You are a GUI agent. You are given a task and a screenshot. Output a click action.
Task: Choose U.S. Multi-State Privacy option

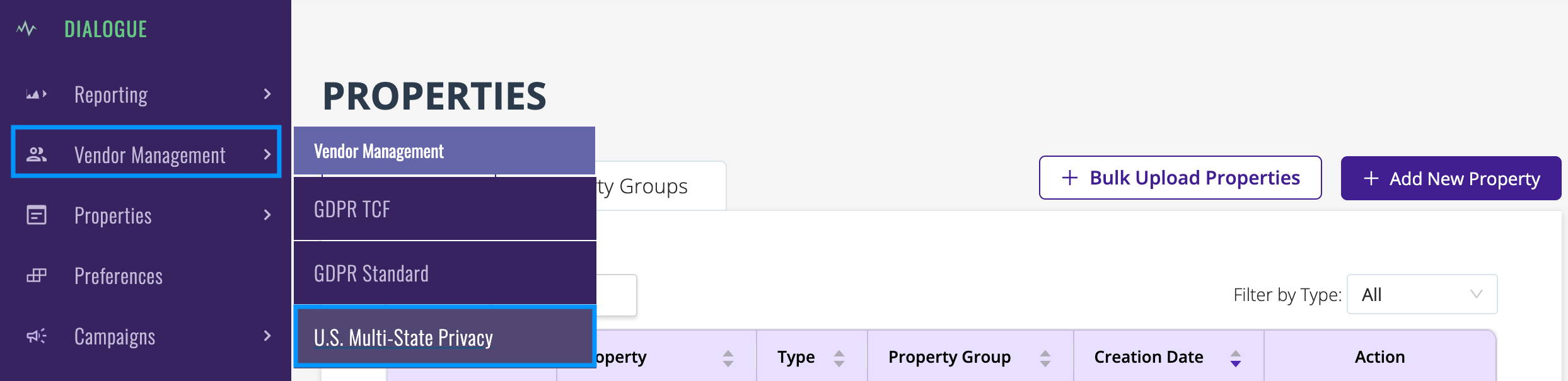pos(444,337)
